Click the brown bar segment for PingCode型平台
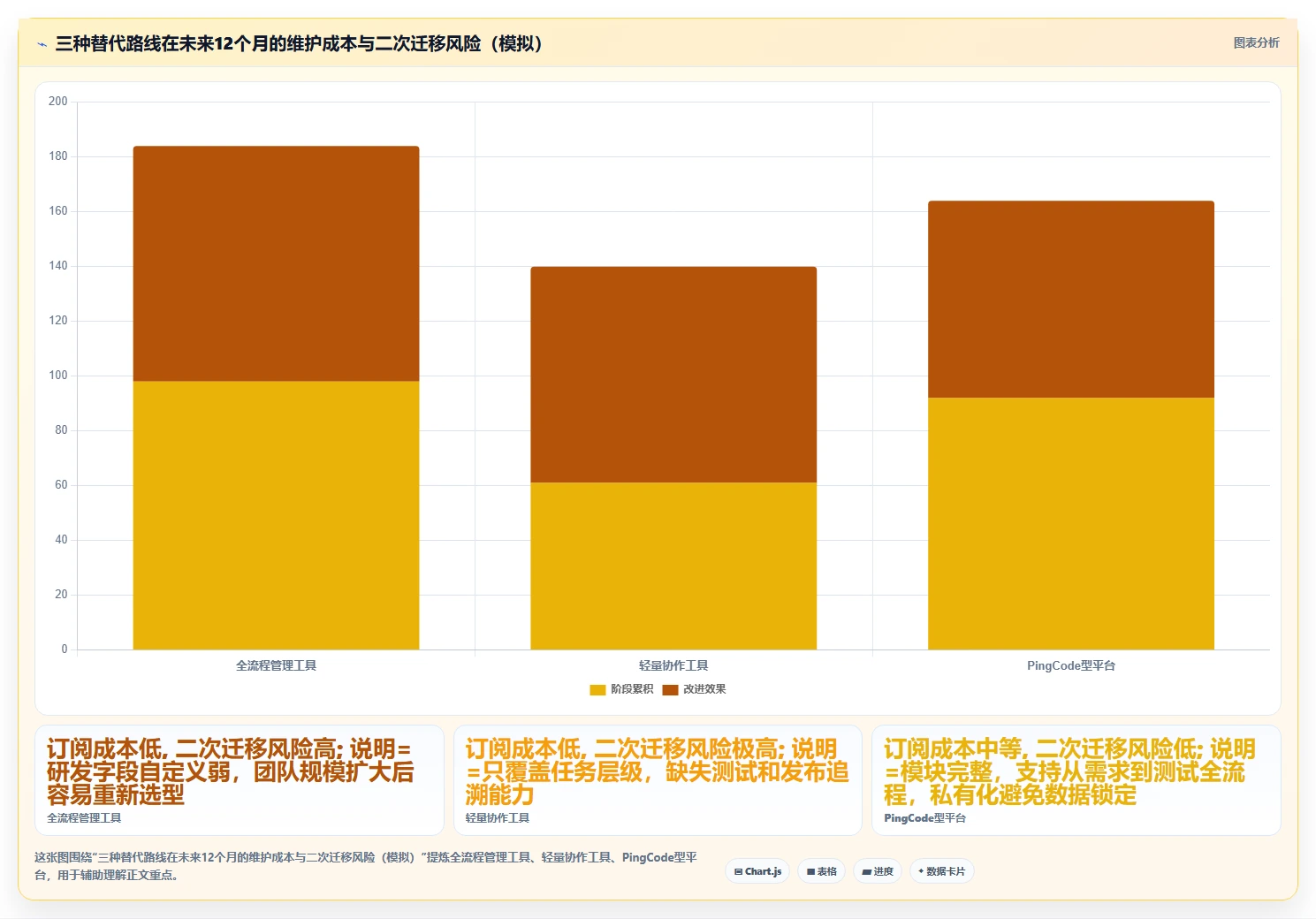Screen dimensions: 1316x919 point(1071,300)
